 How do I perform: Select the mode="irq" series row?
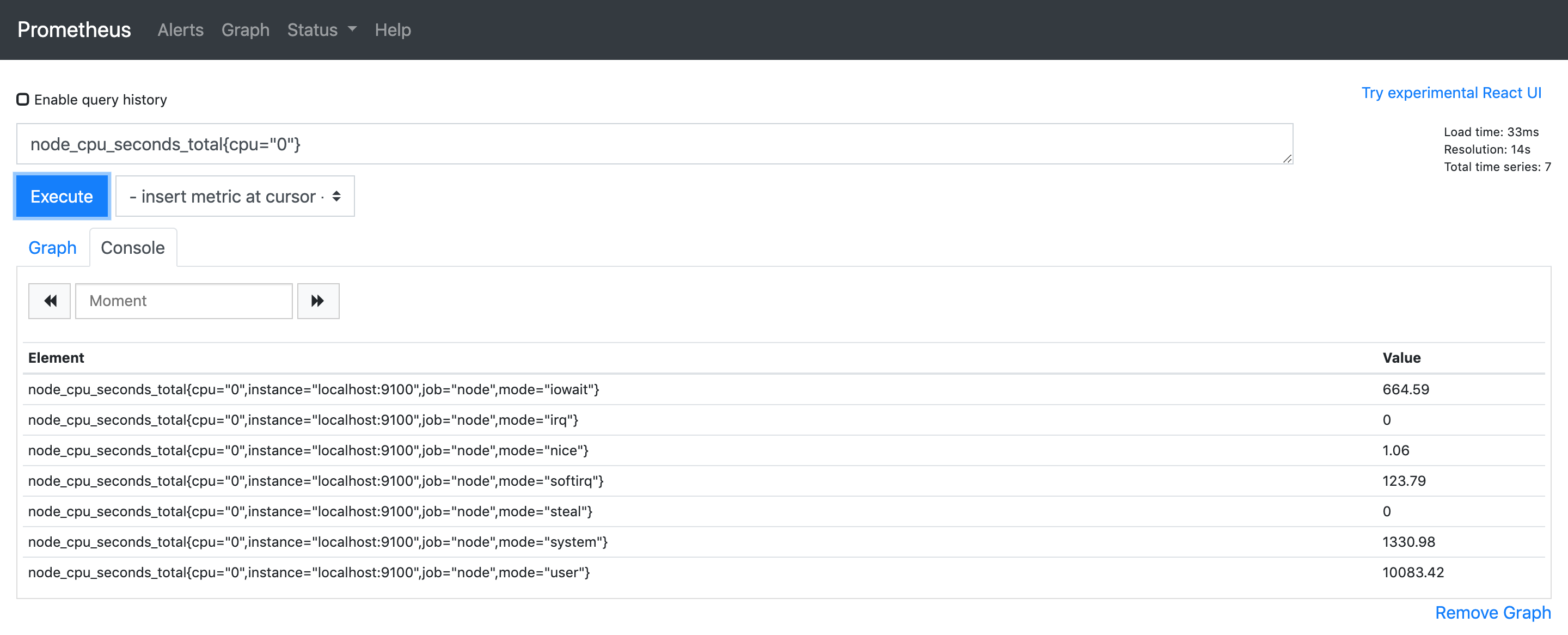coord(783,420)
